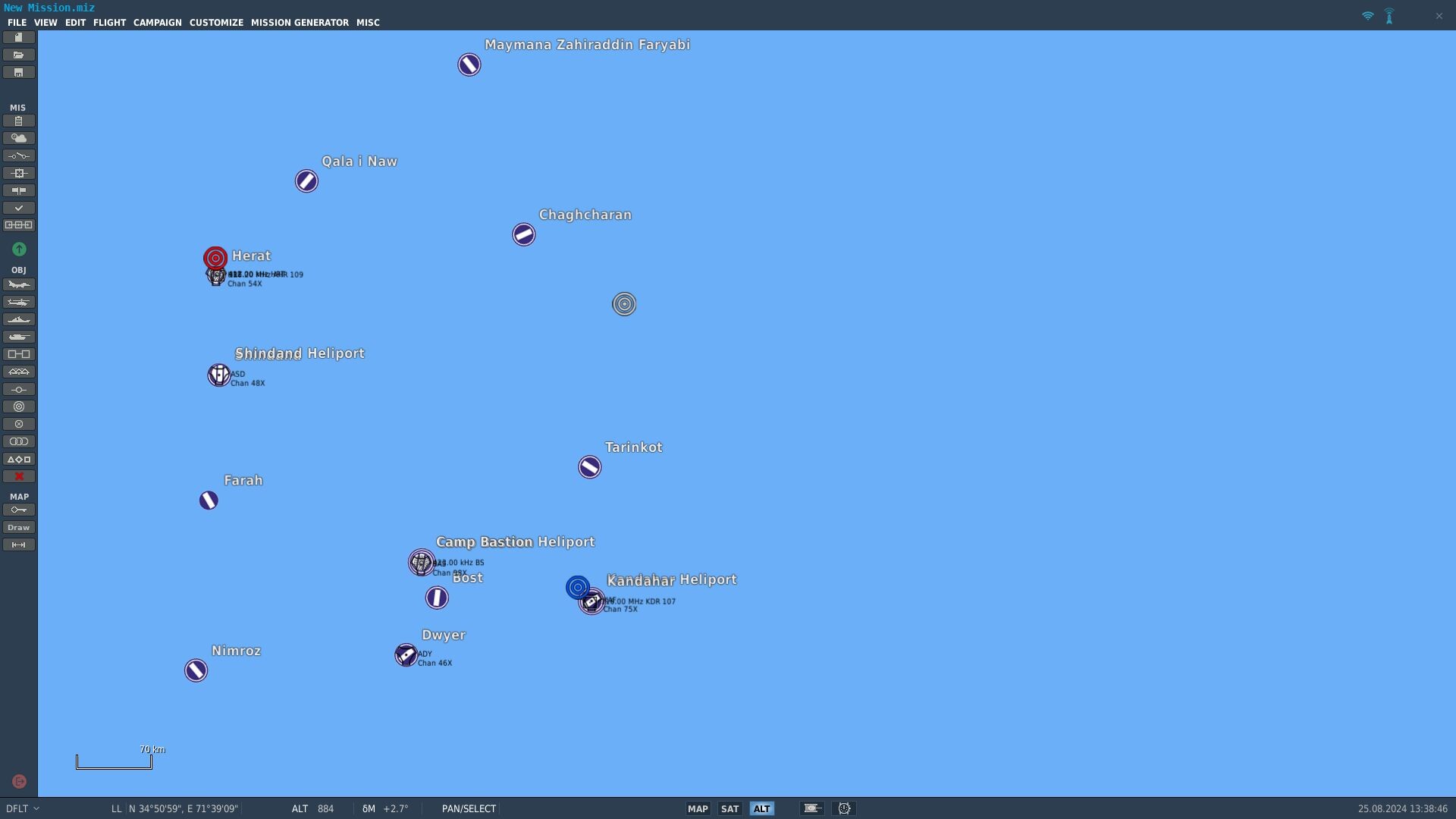Select the Bost airfield marker
Screen dimensions: 1456x819
click(x=437, y=598)
